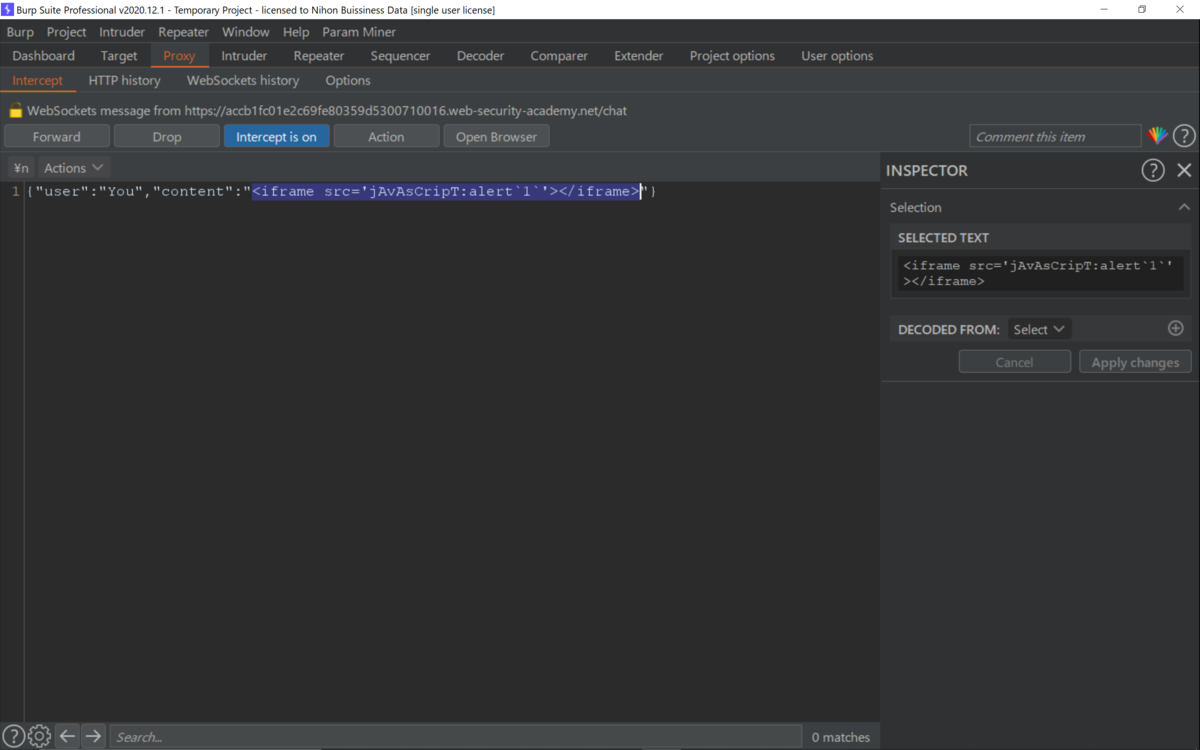Close the Inspector panel
Viewport: 1200px width, 750px height.
[1184, 170]
